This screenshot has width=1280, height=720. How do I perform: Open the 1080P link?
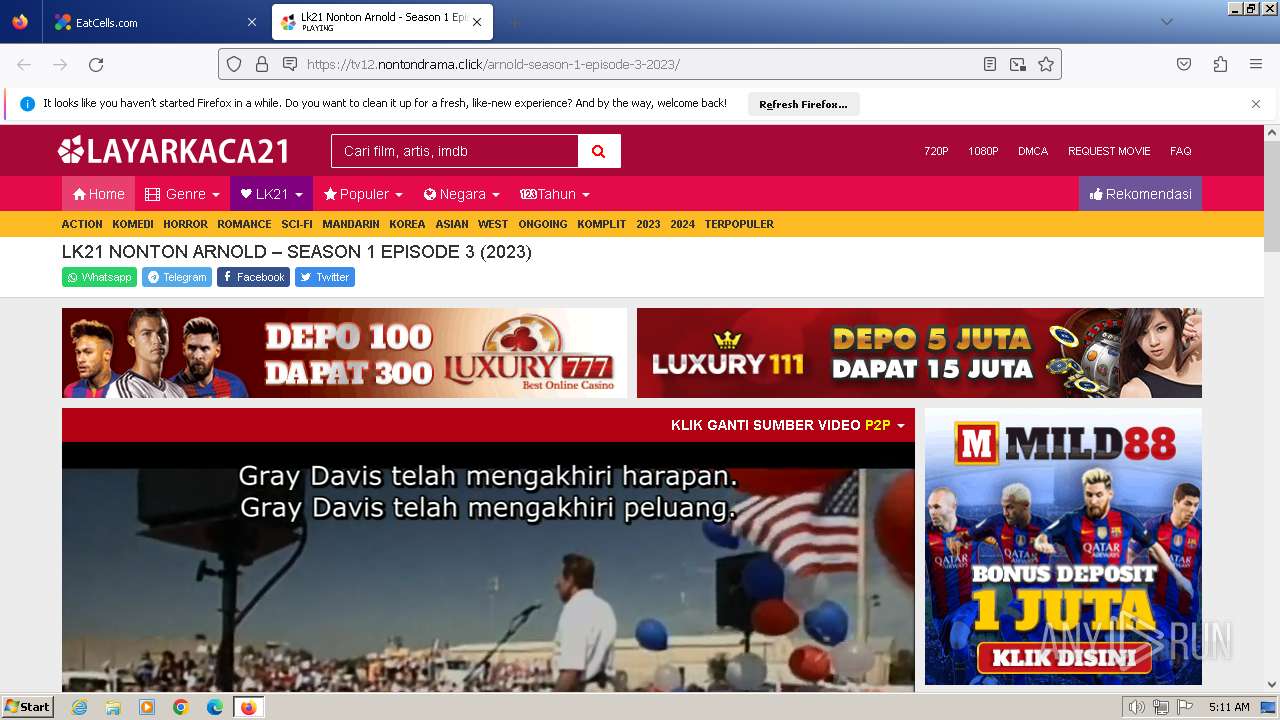(x=983, y=151)
